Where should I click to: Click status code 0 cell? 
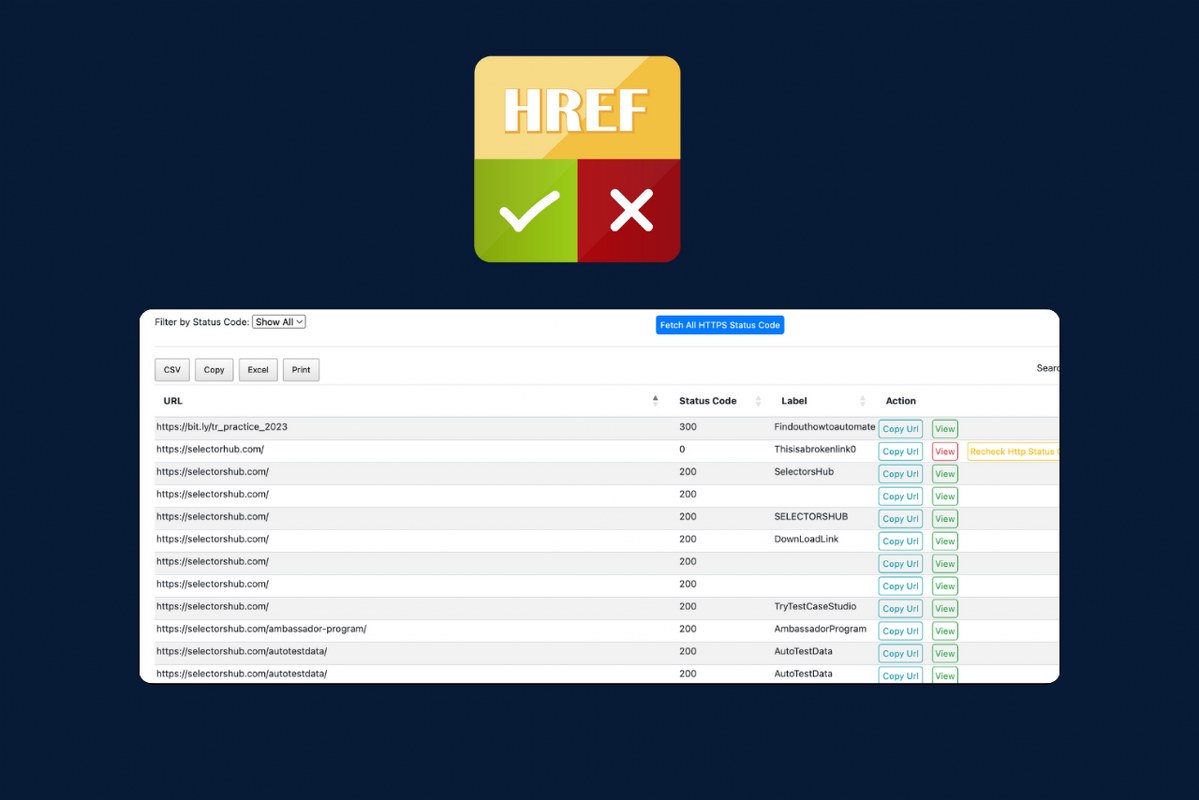coord(682,449)
